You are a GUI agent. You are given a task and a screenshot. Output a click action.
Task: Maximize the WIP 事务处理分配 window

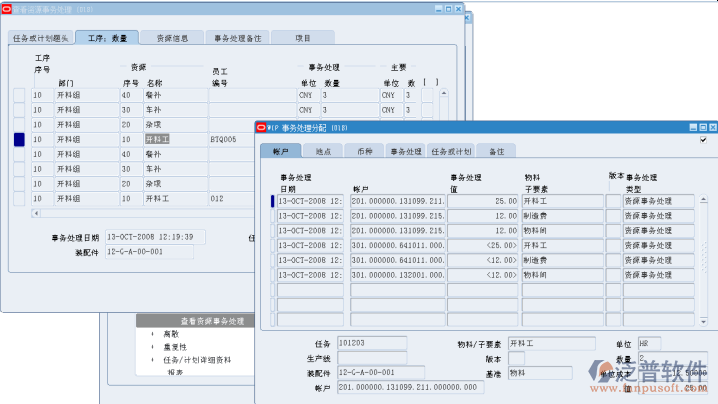702,128
